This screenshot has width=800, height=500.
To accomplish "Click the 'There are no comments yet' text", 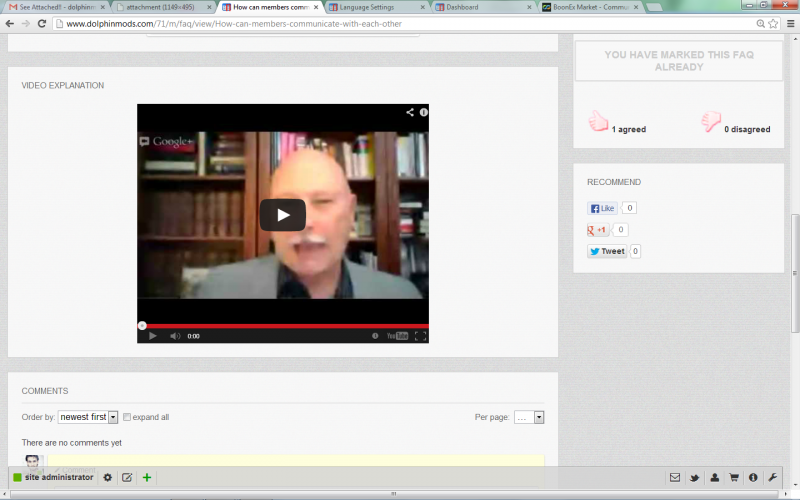I will [71, 443].
